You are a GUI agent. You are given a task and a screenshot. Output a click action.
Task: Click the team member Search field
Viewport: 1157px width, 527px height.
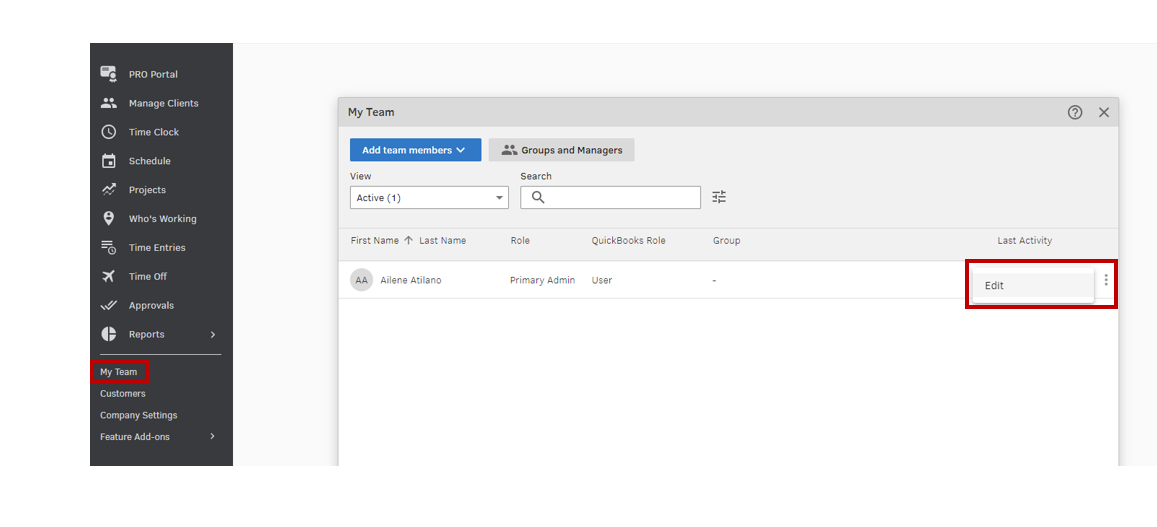(x=620, y=198)
